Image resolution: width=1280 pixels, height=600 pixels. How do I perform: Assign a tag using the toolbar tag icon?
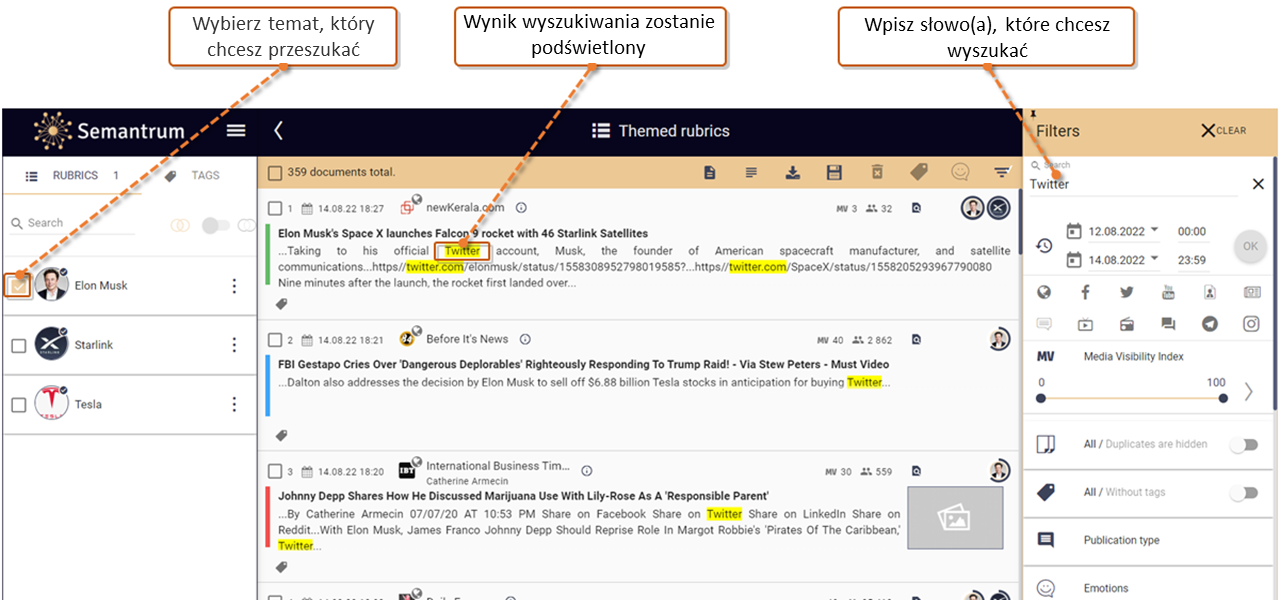(919, 173)
